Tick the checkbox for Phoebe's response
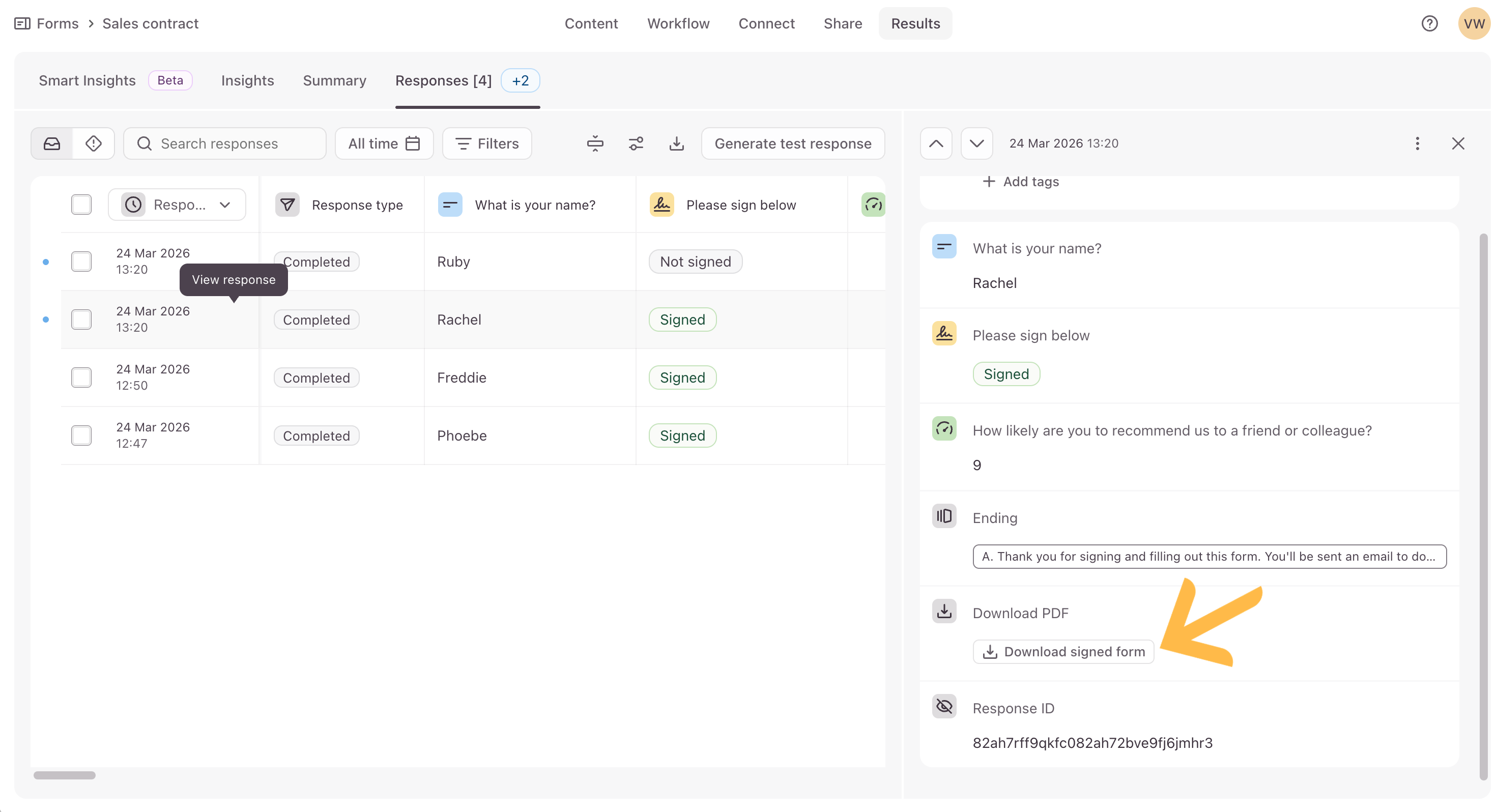The image size is (1497, 812). click(81, 436)
